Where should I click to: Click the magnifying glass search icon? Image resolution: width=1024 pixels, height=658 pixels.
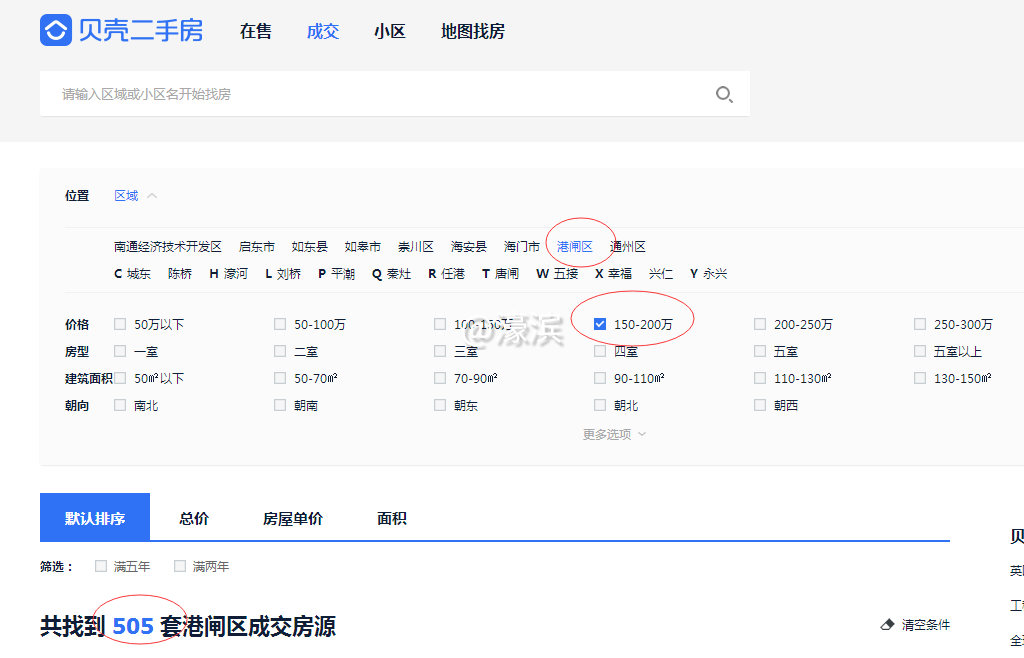pos(724,94)
